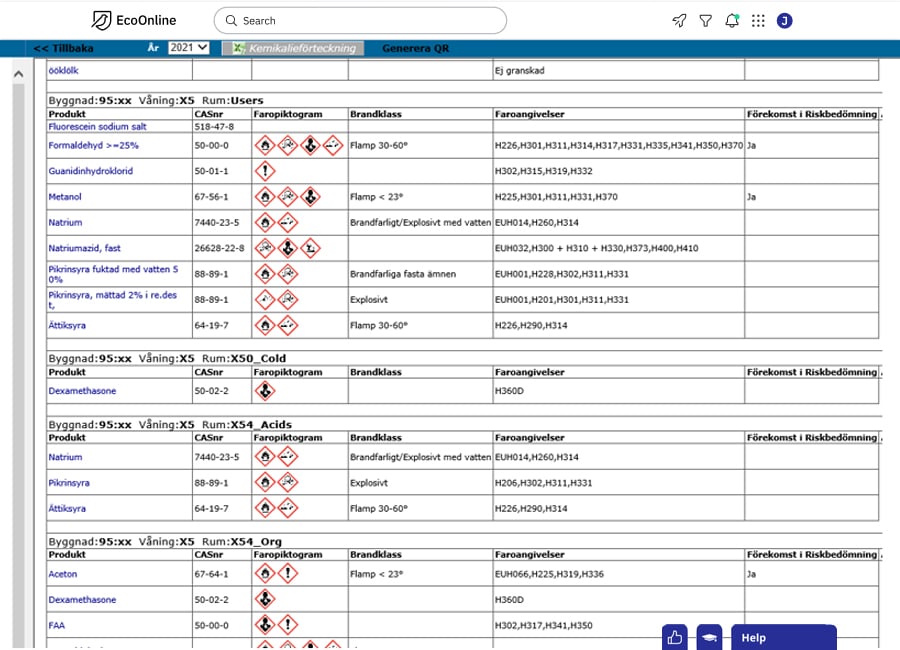Open the filter funnel icon

click(x=705, y=20)
